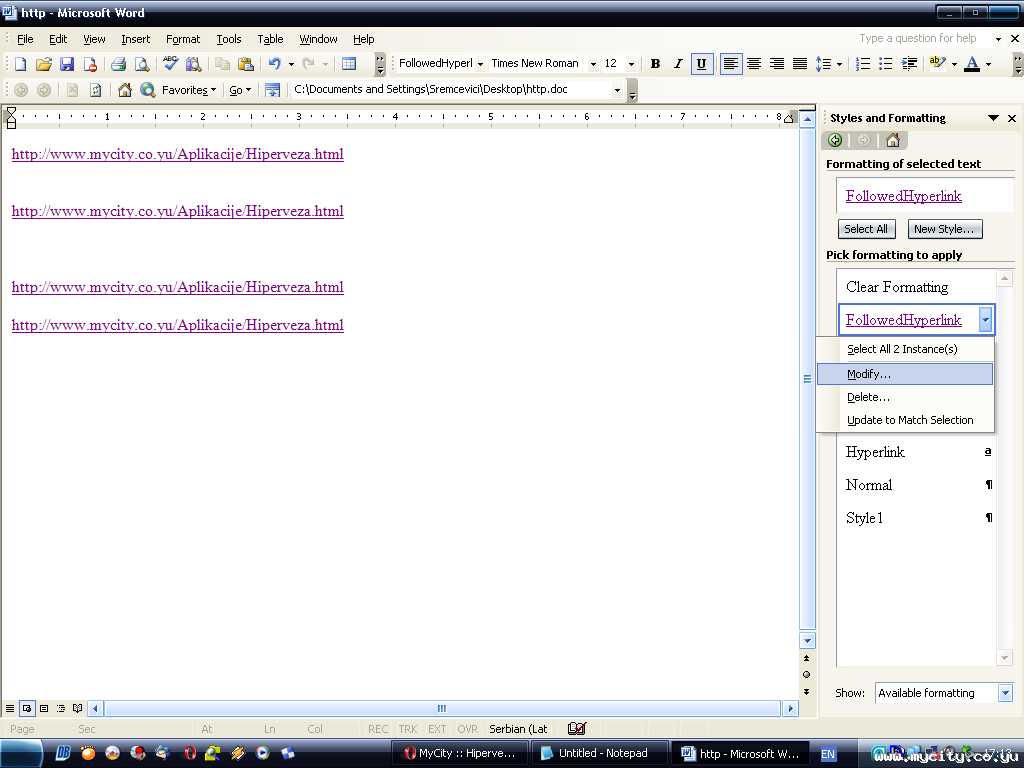This screenshot has height=768, width=1024.
Task: Open the Format menu
Action: point(183,39)
